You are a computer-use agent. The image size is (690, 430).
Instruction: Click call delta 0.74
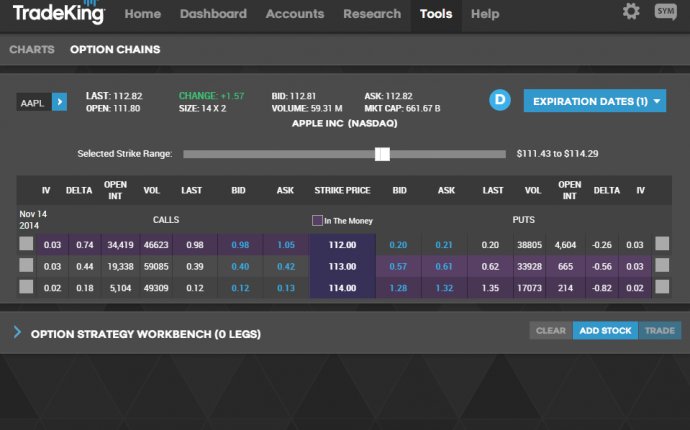pos(84,245)
